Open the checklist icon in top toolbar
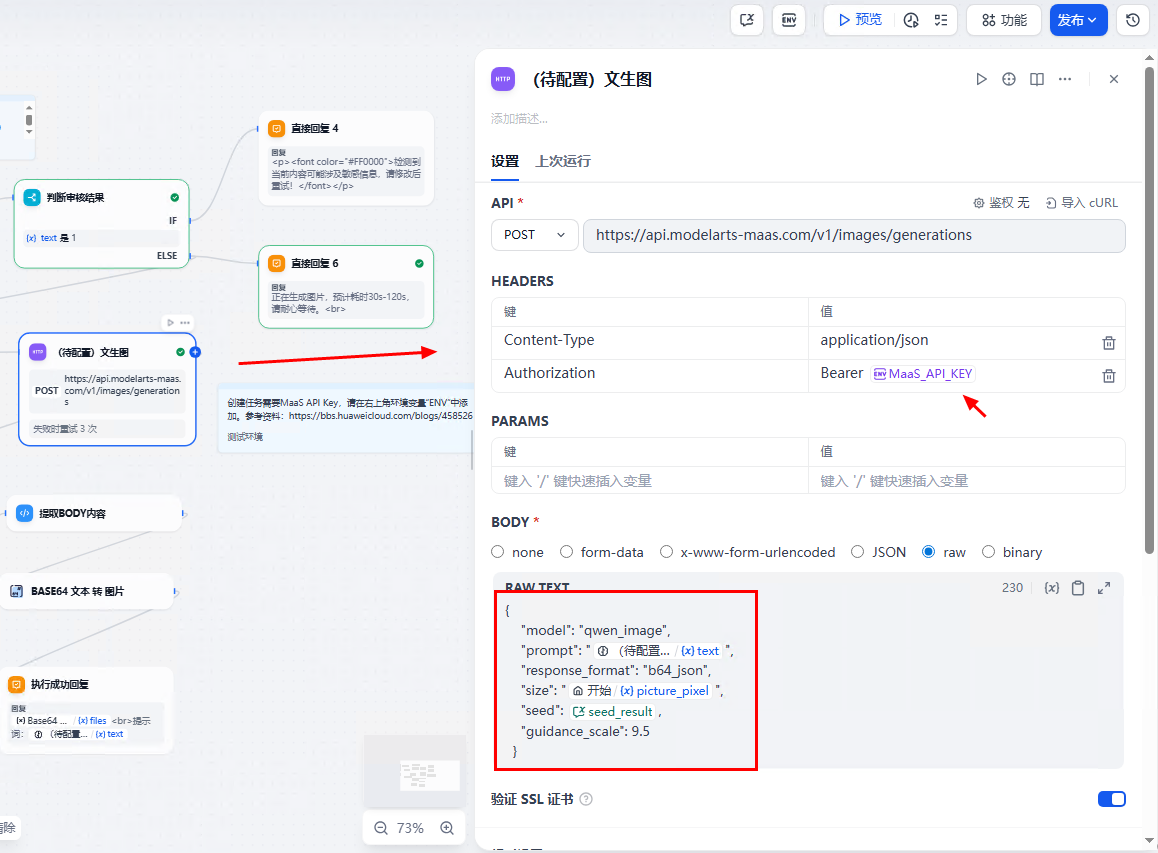This screenshot has width=1158, height=853. click(x=941, y=20)
